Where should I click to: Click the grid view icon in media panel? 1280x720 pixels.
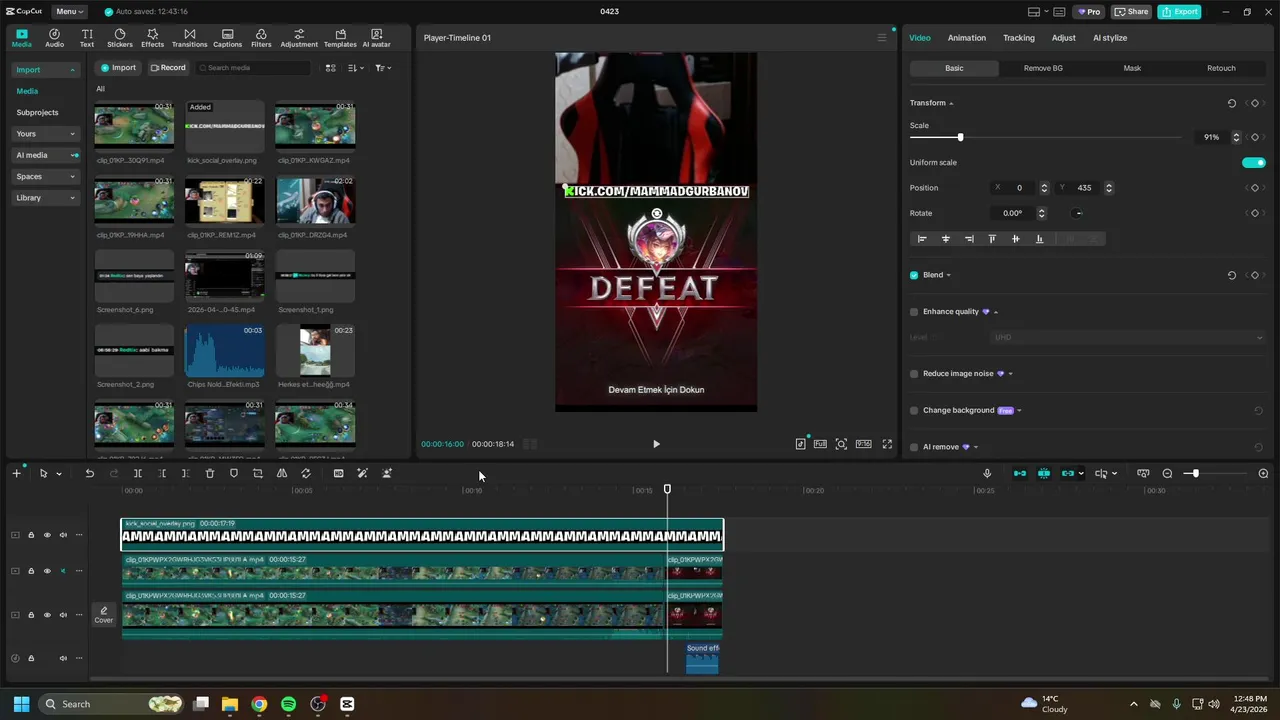click(331, 68)
